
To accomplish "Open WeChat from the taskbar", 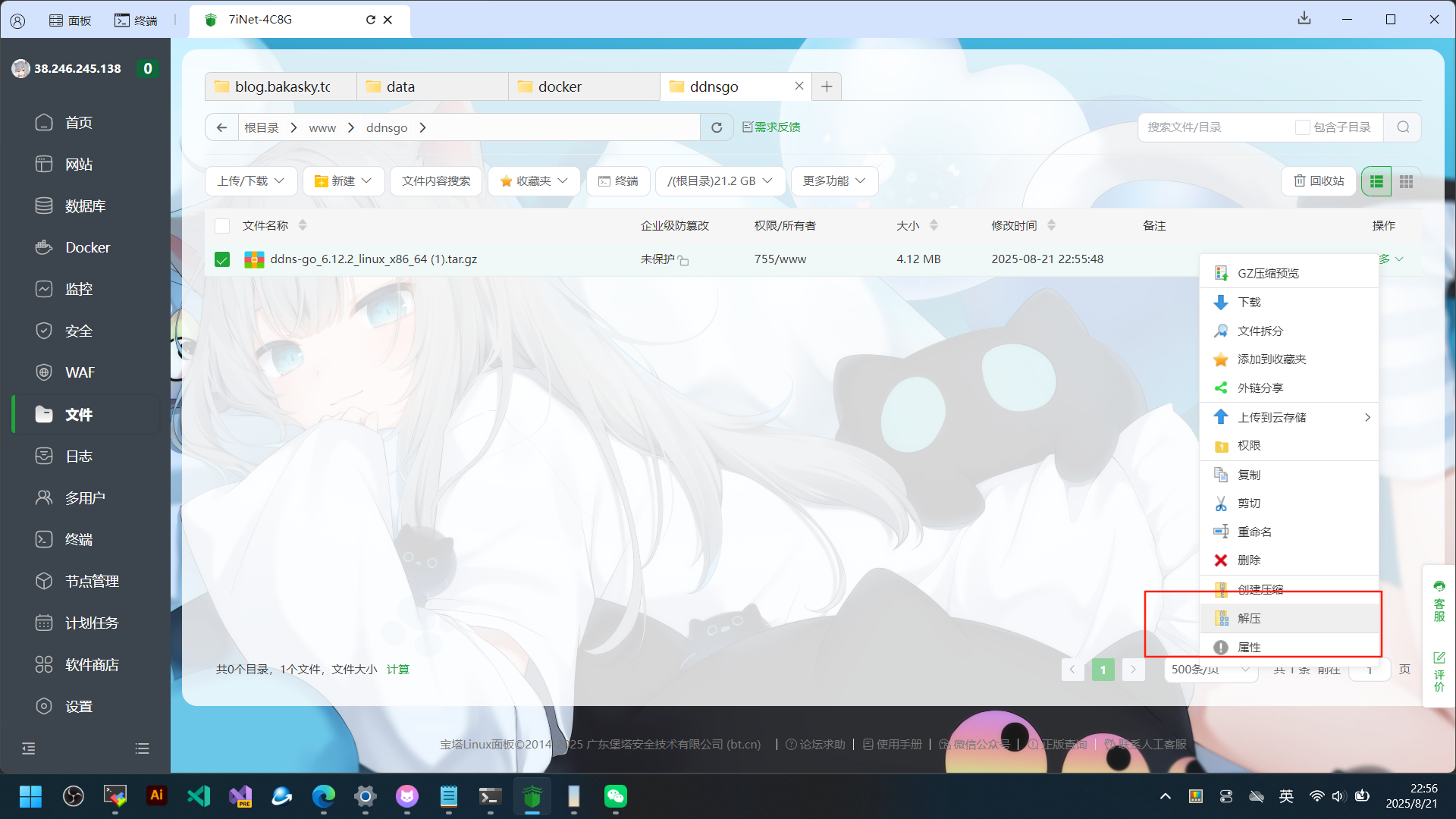I will coord(615,795).
